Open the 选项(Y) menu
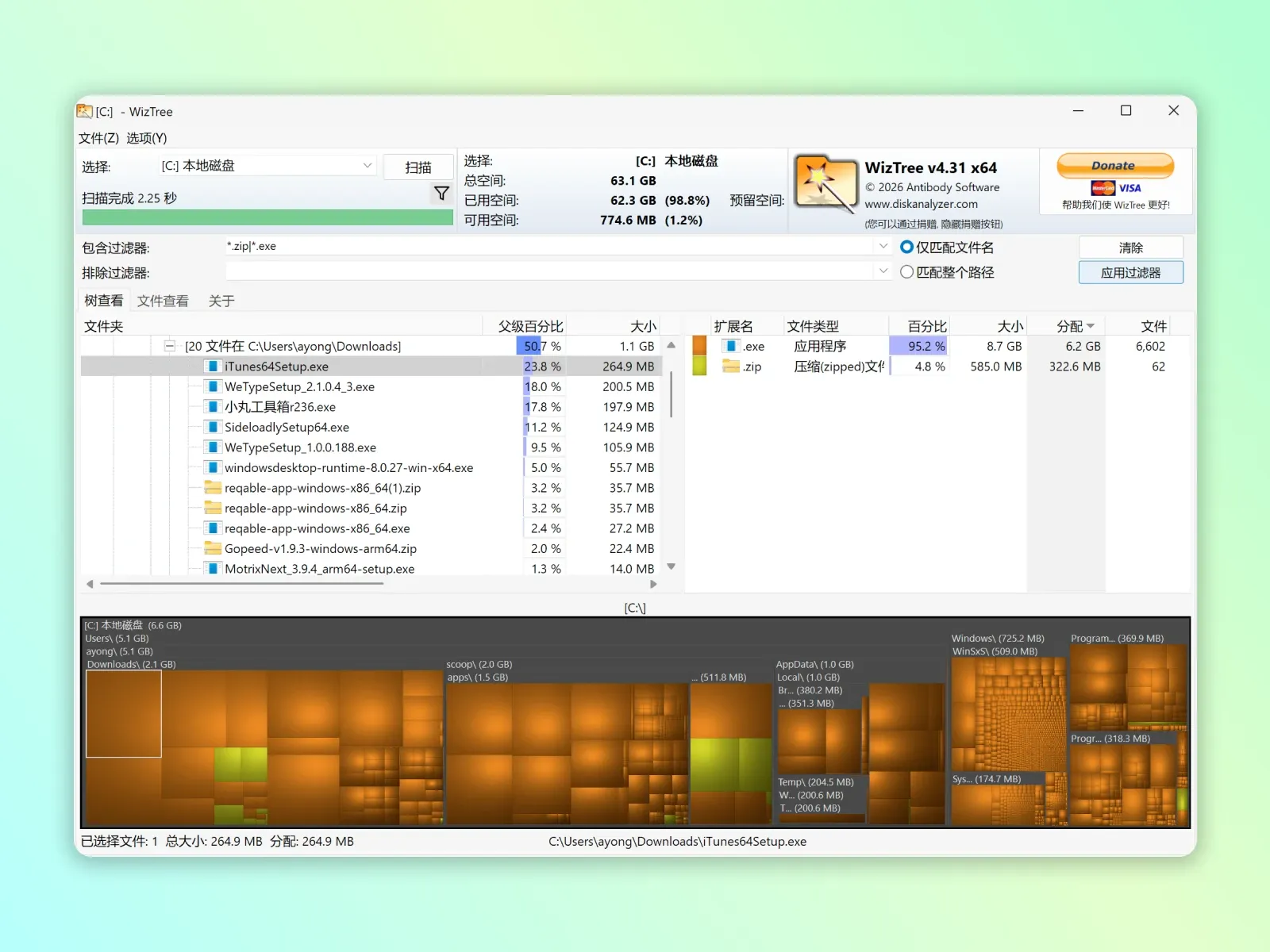 (147, 138)
